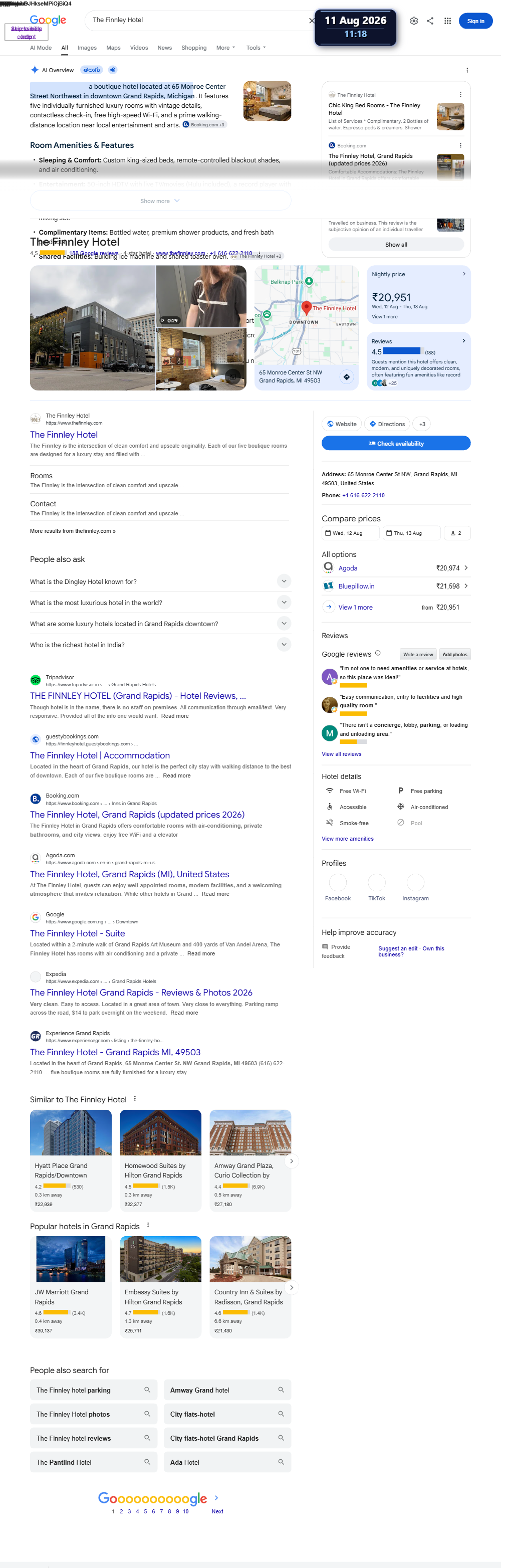Clear the search box with X icon
The height and width of the screenshot is (1568, 507).
pos(312,21)
